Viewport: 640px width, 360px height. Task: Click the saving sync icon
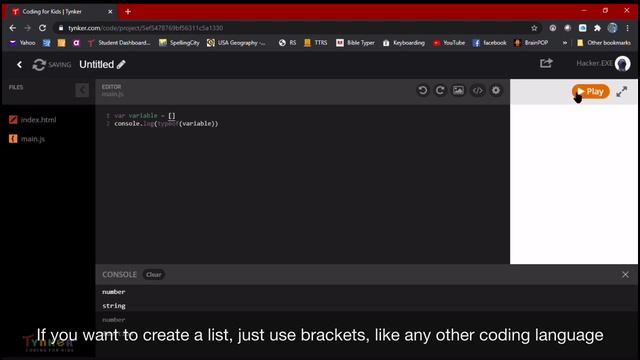pyautogui.click(x=39, y=64)
